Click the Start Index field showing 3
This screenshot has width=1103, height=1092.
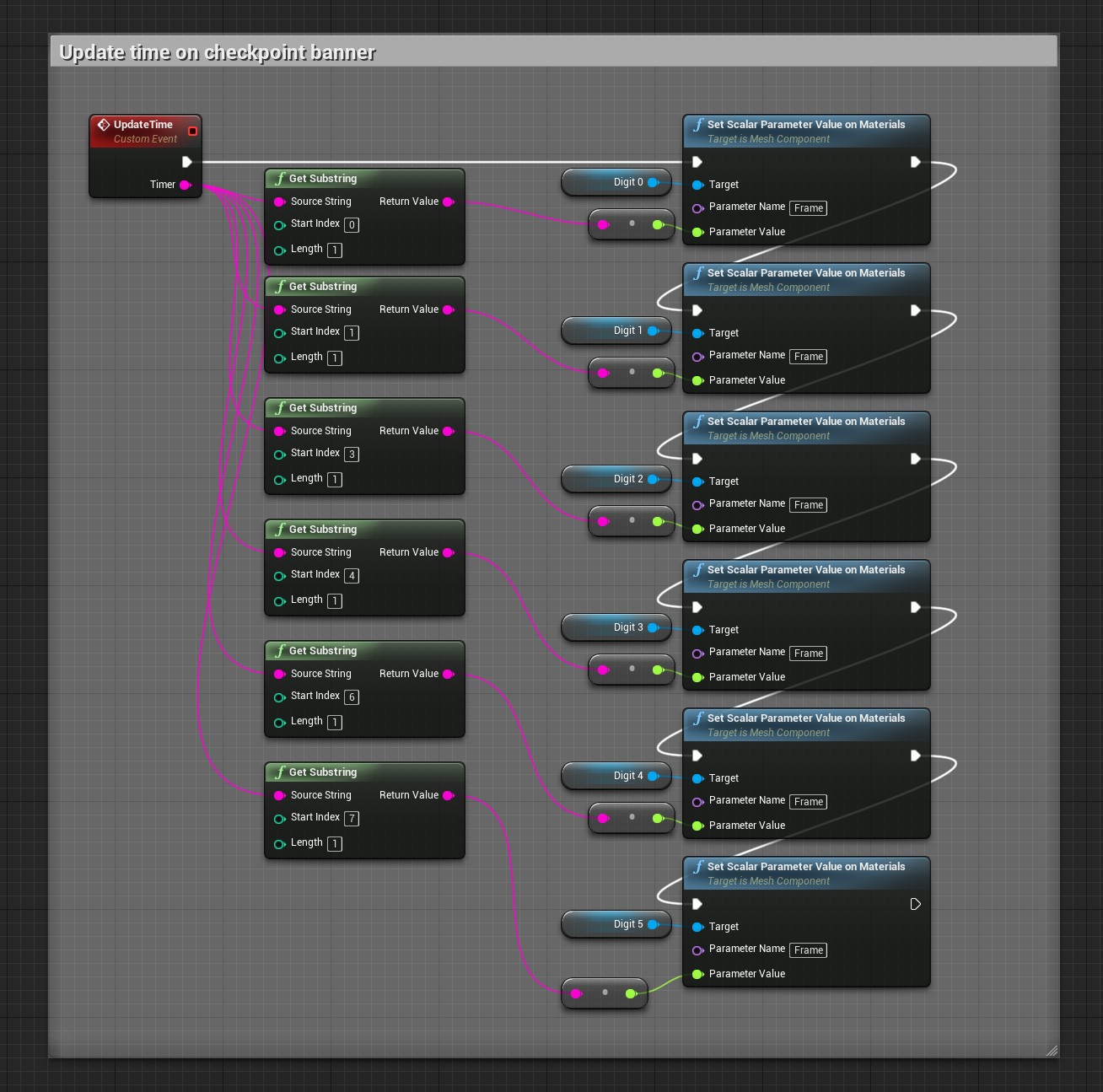(x=352, y=454)
